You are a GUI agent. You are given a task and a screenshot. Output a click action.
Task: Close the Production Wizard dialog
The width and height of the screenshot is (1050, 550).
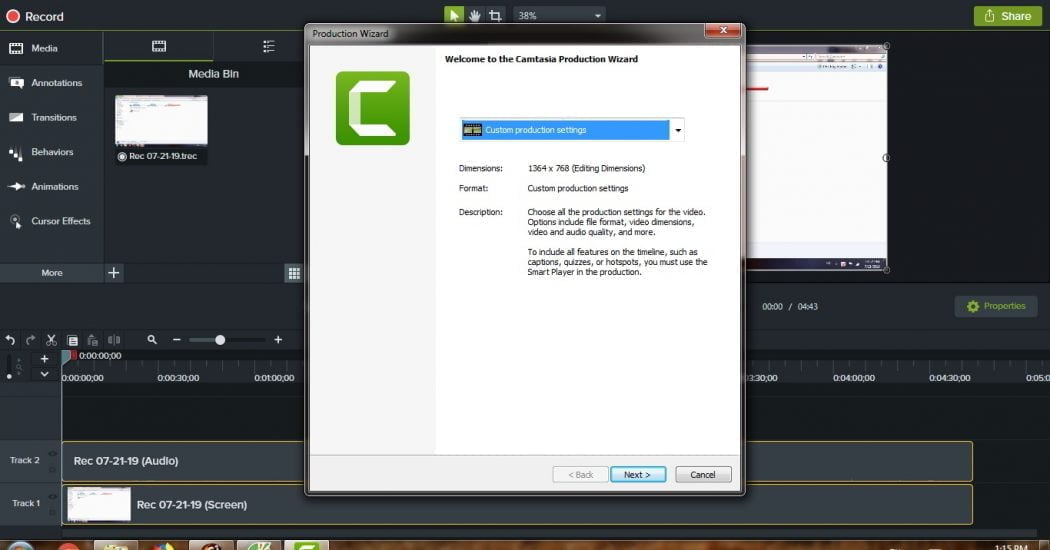723,30
